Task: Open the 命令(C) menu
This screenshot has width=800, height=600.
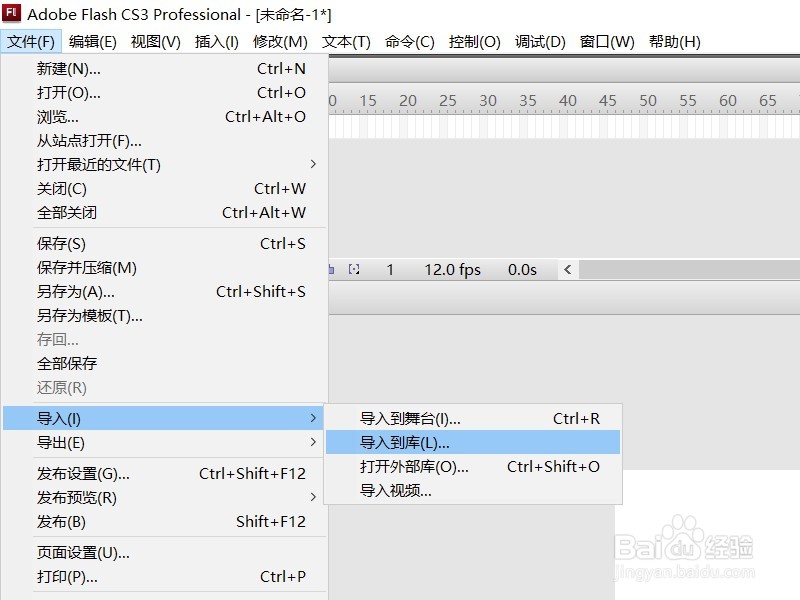Action: tap(410, 41)
